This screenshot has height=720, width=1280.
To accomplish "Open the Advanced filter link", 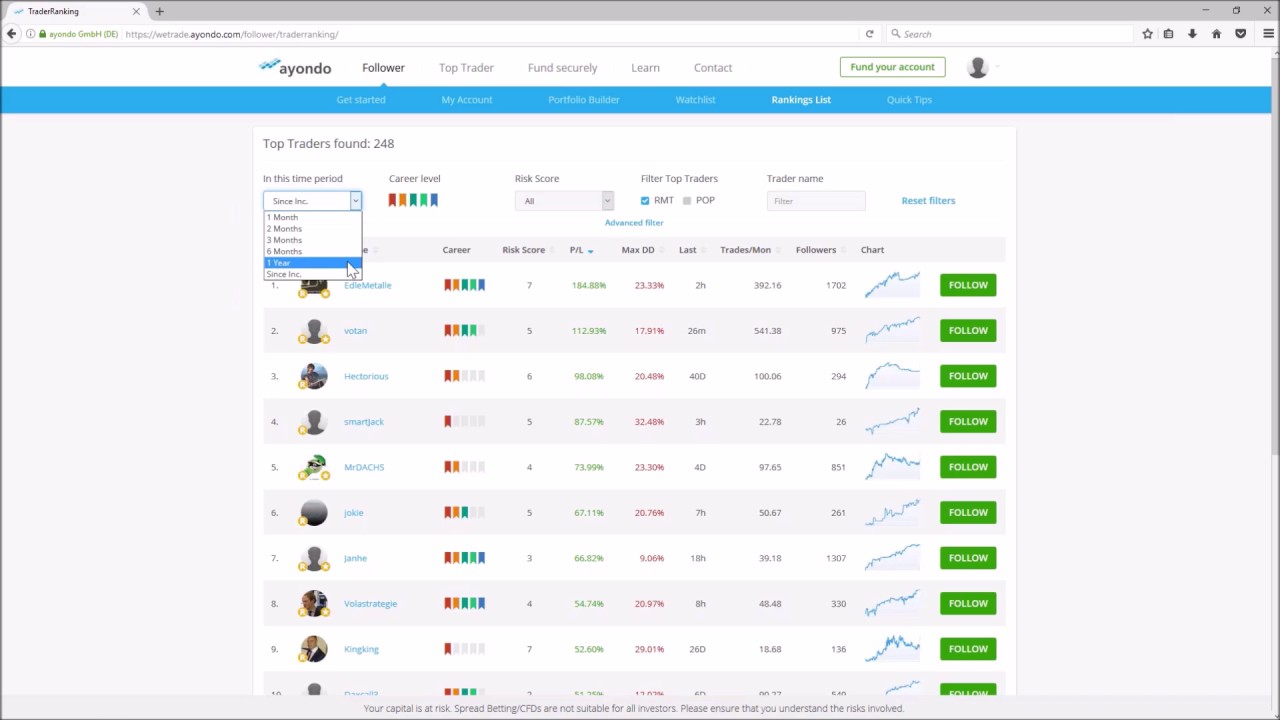I will click(634, 223).
